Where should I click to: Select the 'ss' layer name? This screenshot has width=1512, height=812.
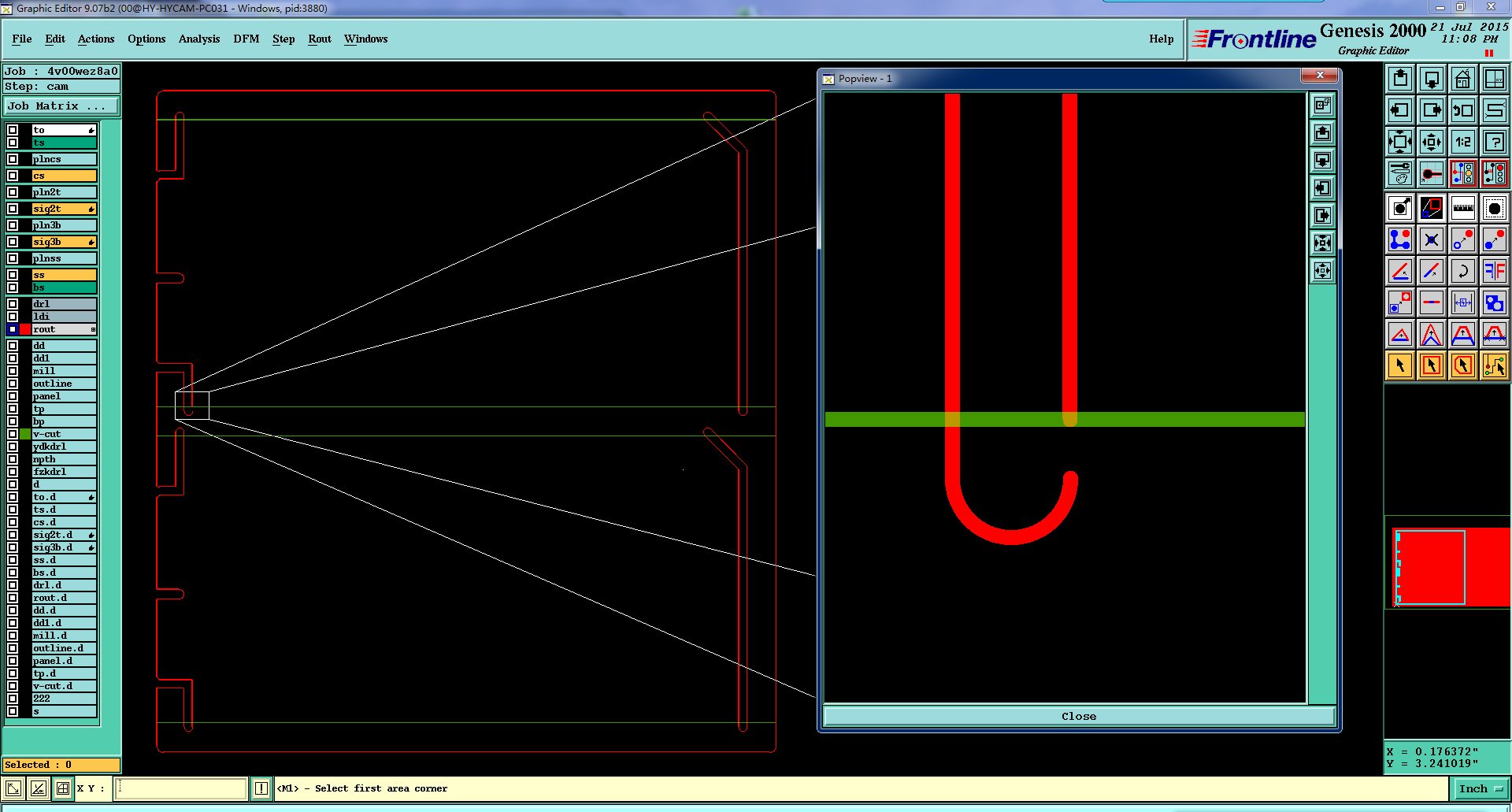tap(64, 275)
